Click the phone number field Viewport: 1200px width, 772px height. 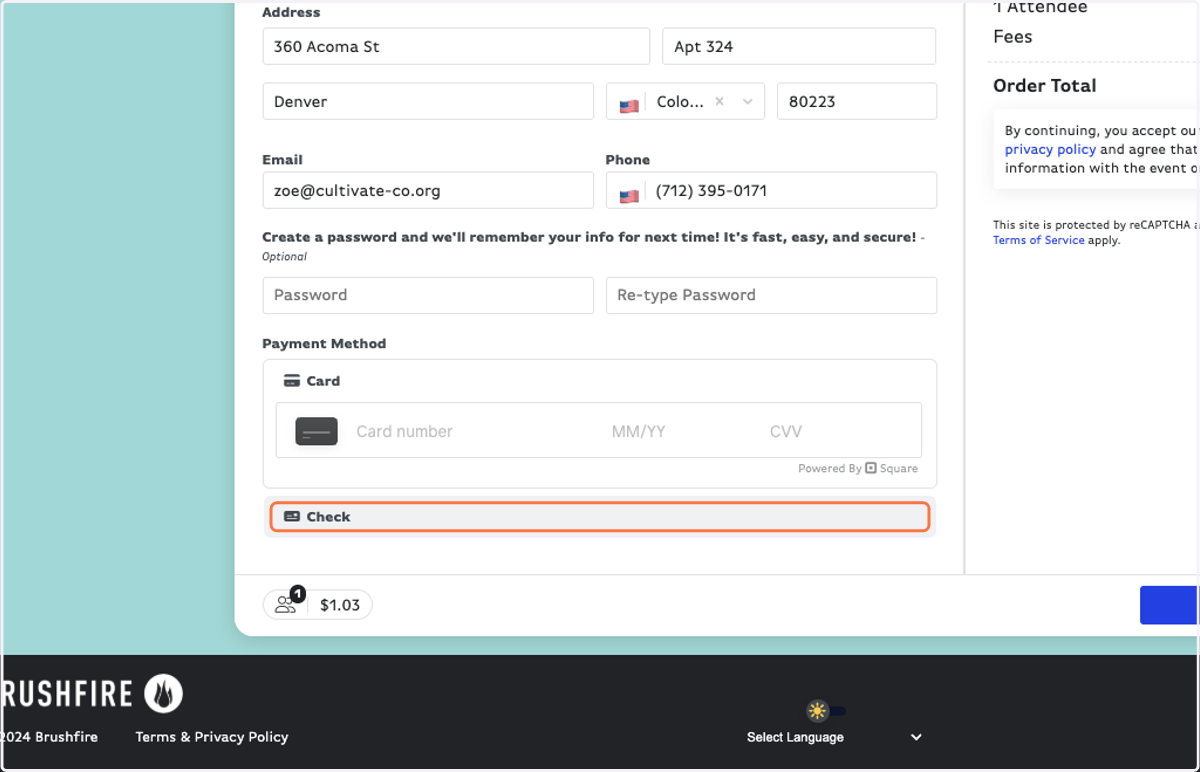(771, 191)
